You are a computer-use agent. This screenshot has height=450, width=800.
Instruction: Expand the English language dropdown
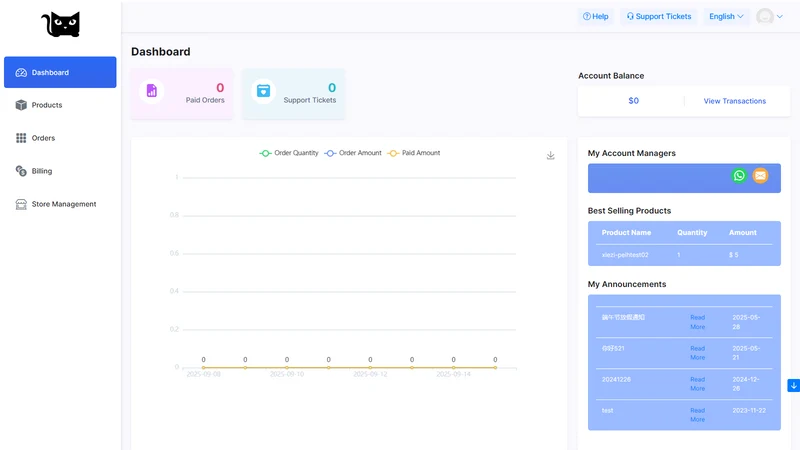pos(726,16)
